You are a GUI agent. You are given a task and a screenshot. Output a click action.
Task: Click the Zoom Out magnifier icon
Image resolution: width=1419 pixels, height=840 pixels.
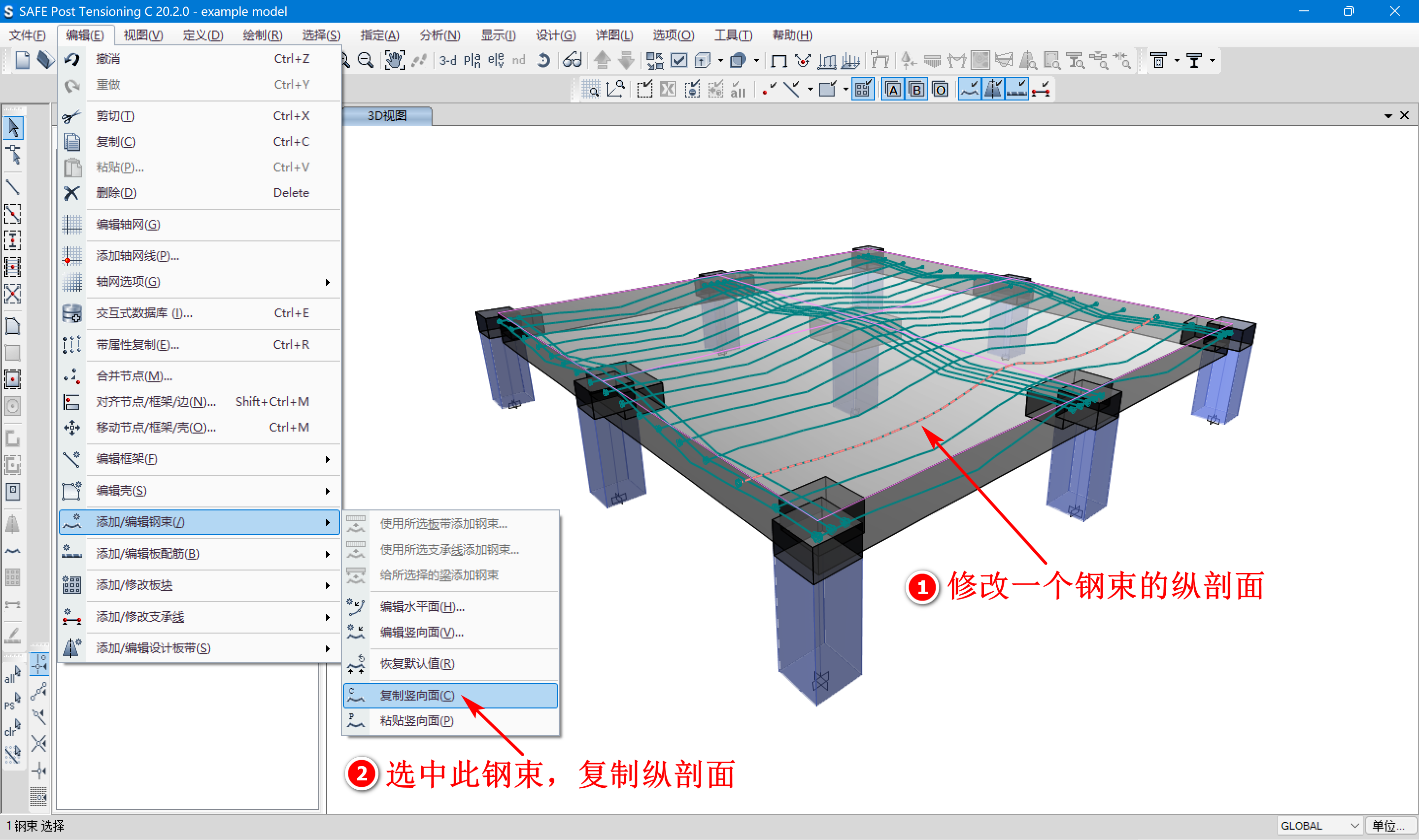coord(366,60)
